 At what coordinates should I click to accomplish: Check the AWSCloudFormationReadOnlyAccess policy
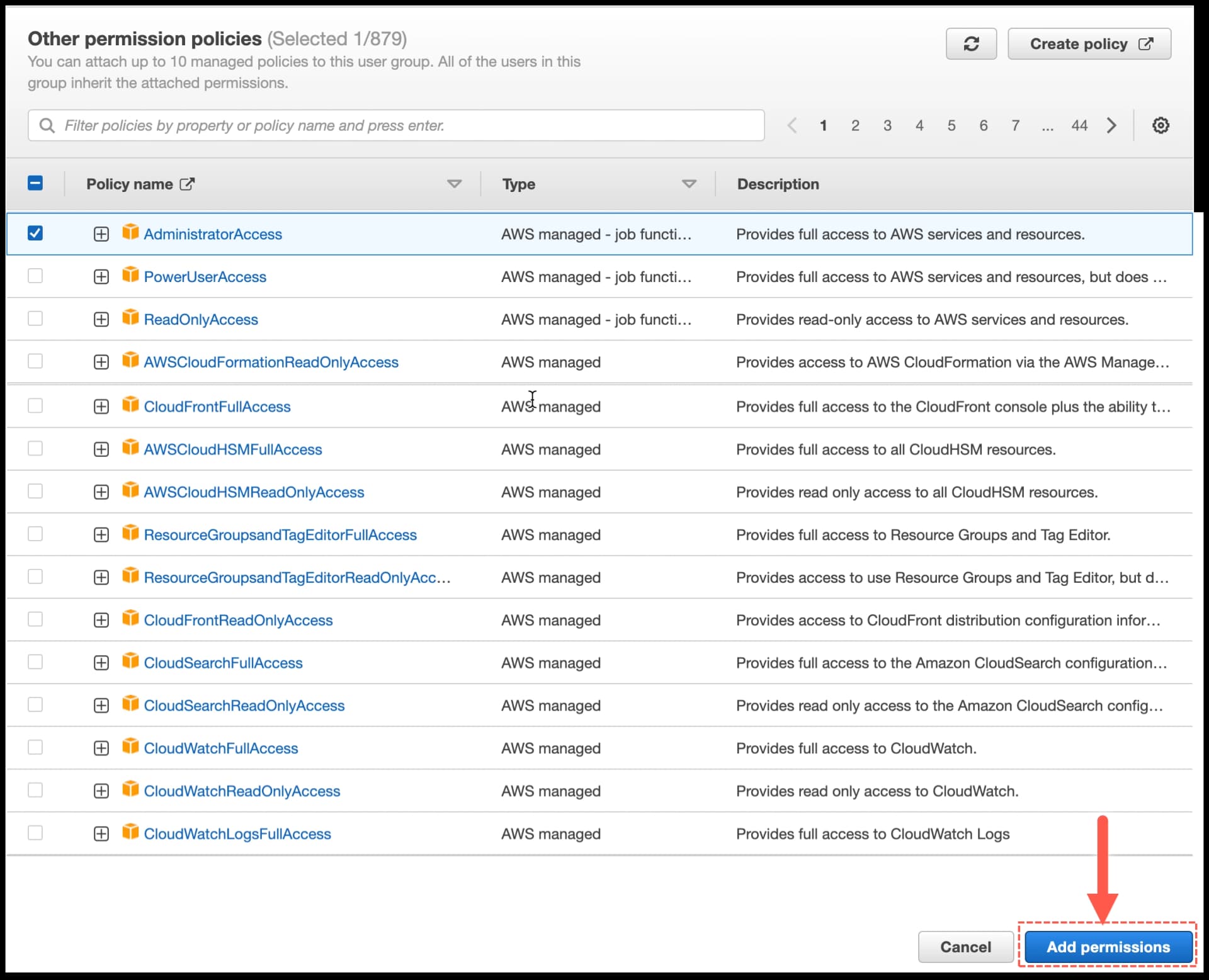click(35, 362)
